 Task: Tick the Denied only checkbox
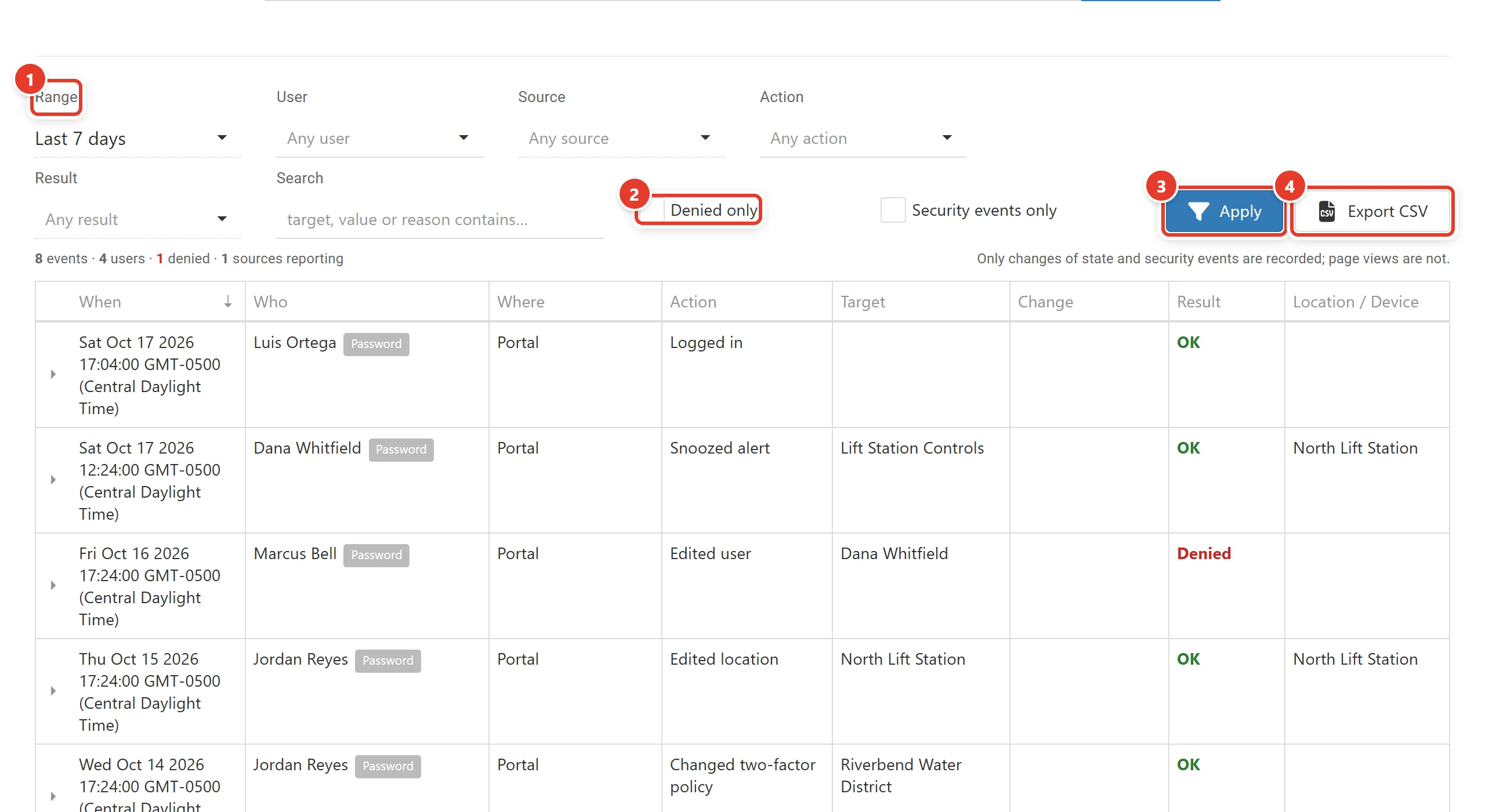[x=651, y=210]
